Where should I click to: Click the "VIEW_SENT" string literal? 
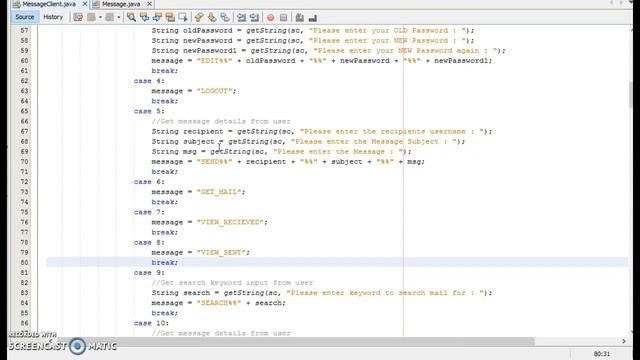tap(221, 252)
